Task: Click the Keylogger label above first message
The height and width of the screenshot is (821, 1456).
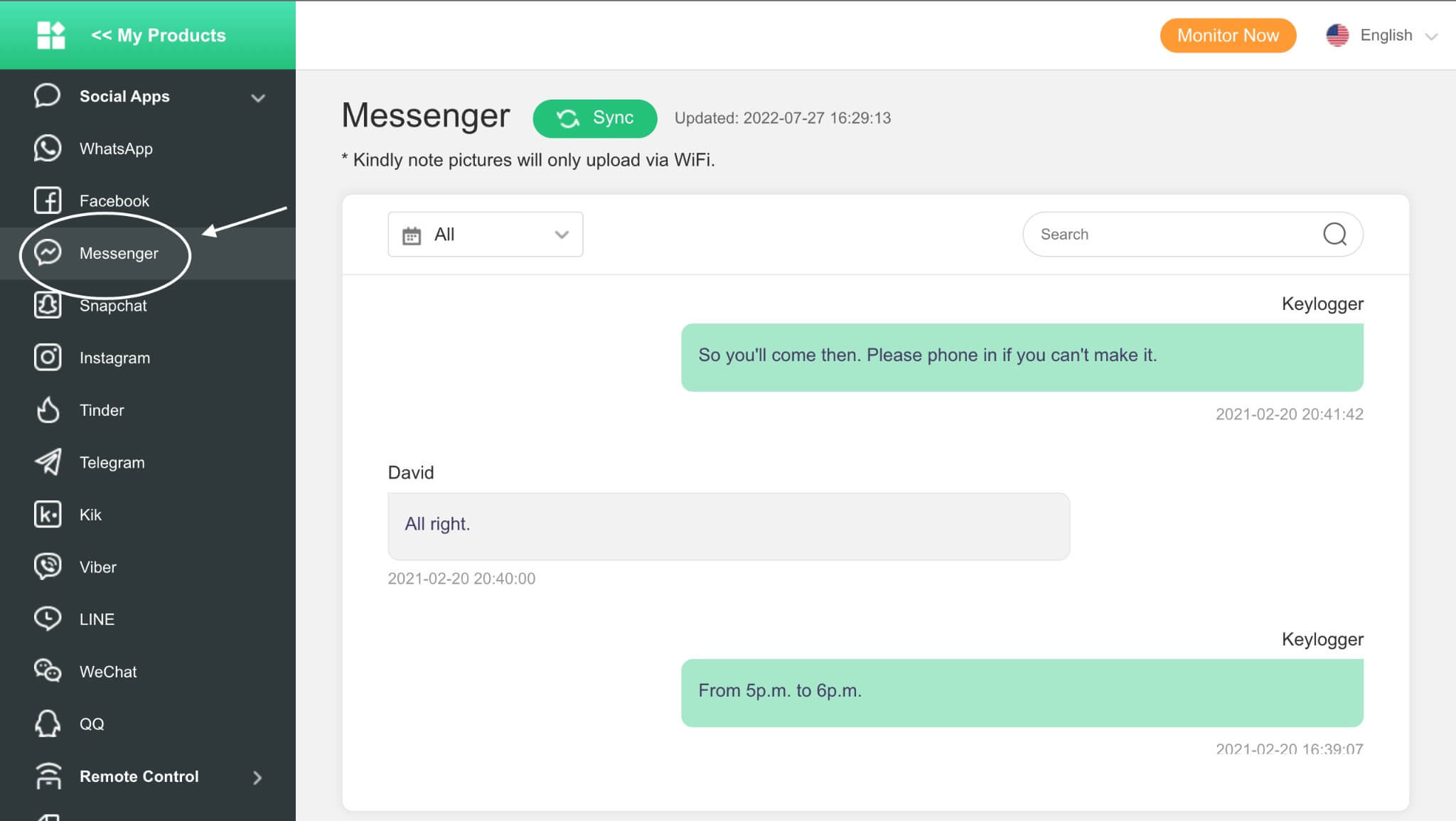Action: pos(1322,304)
